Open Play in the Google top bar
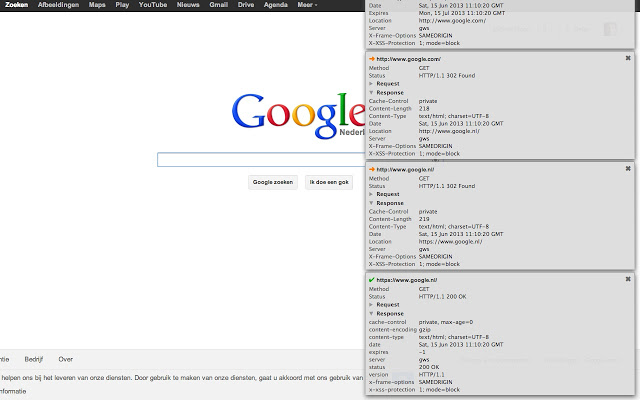Screen dimensions: 640x400 pyautogui.click(x=122, y=5)
